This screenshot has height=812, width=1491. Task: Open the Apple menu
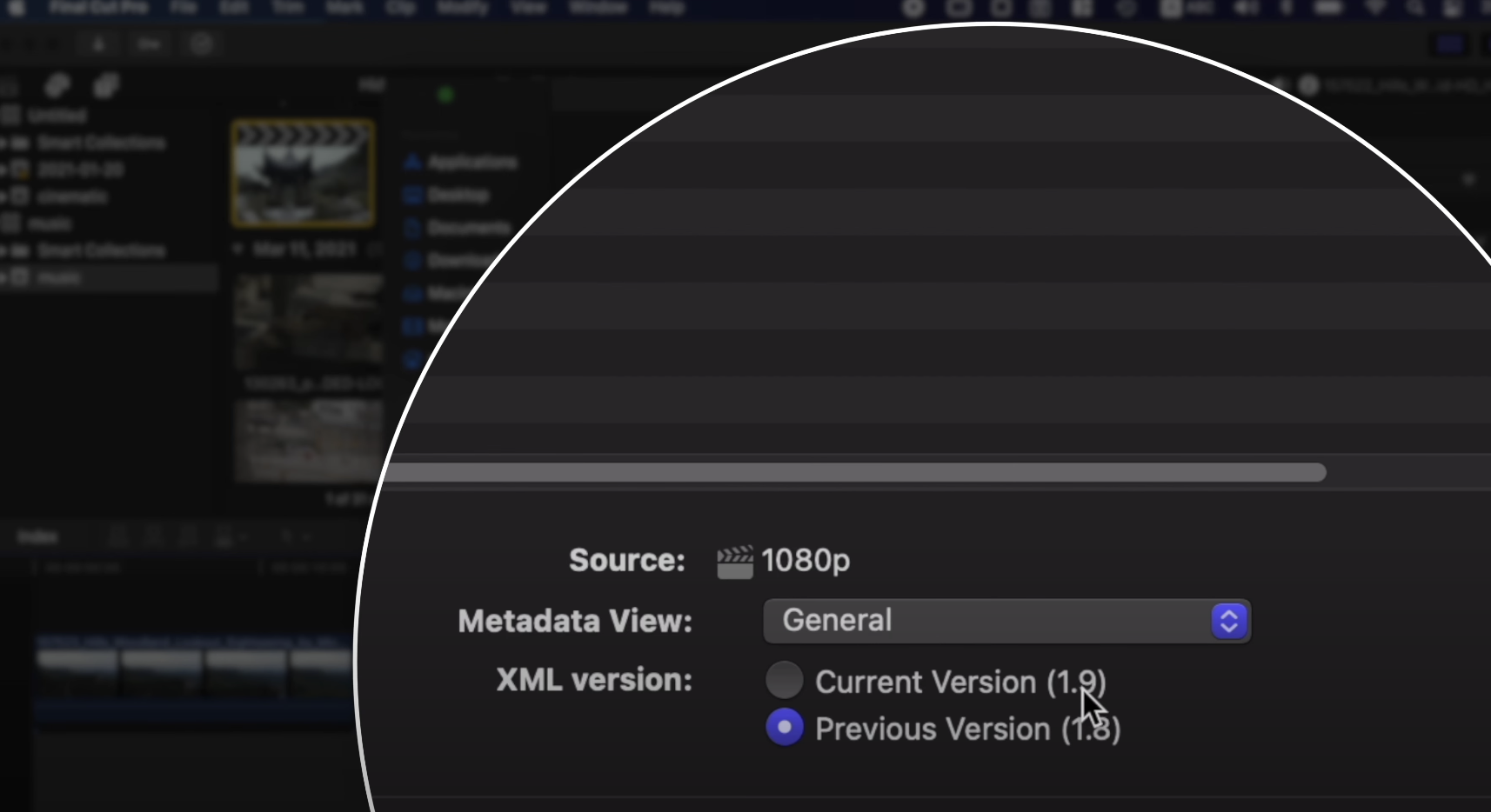(16, 8)
